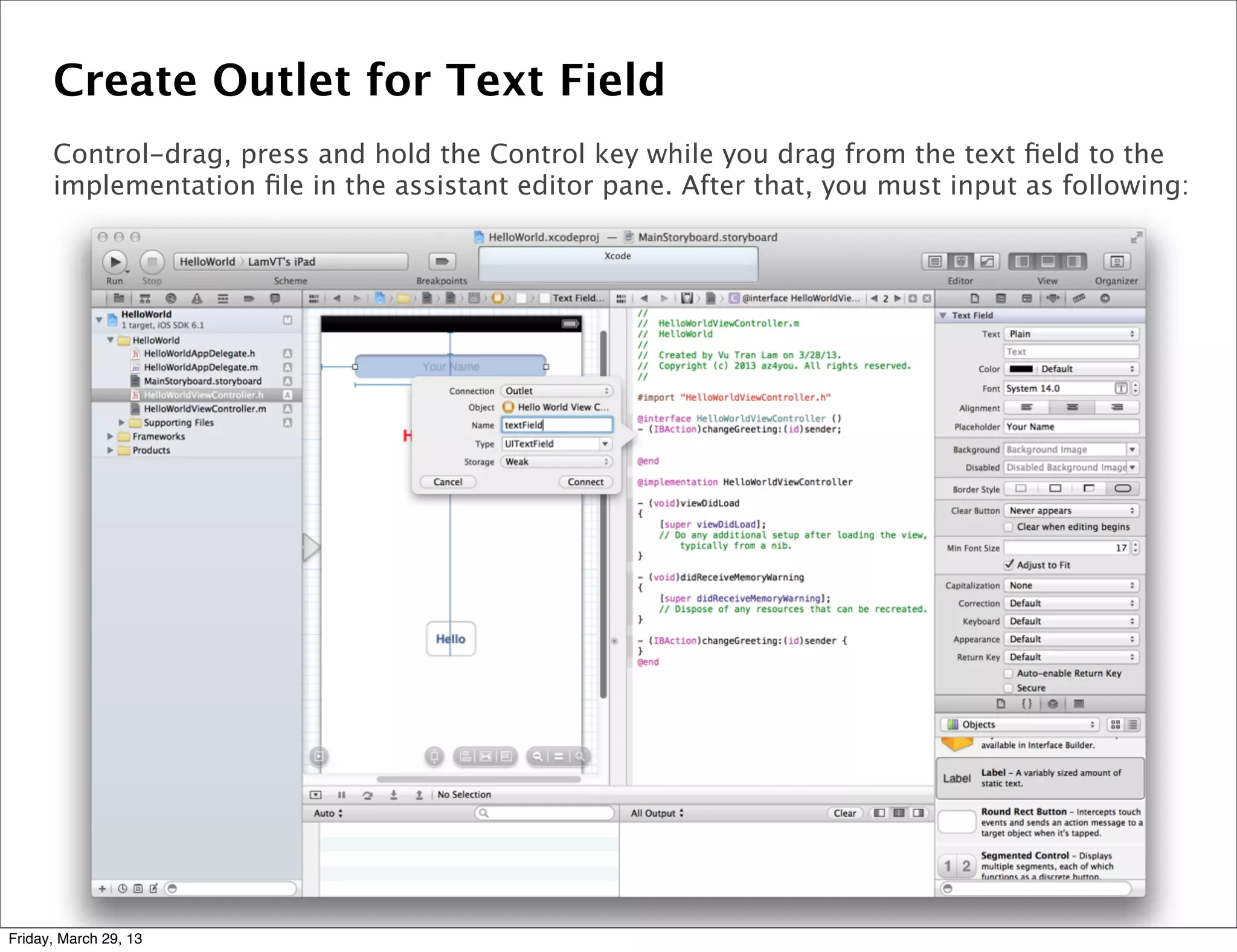Open Connection popup set to Outlet
The width and height of the screenshot is (1237, 952).
pyautogui.click(x=556, y=391)
